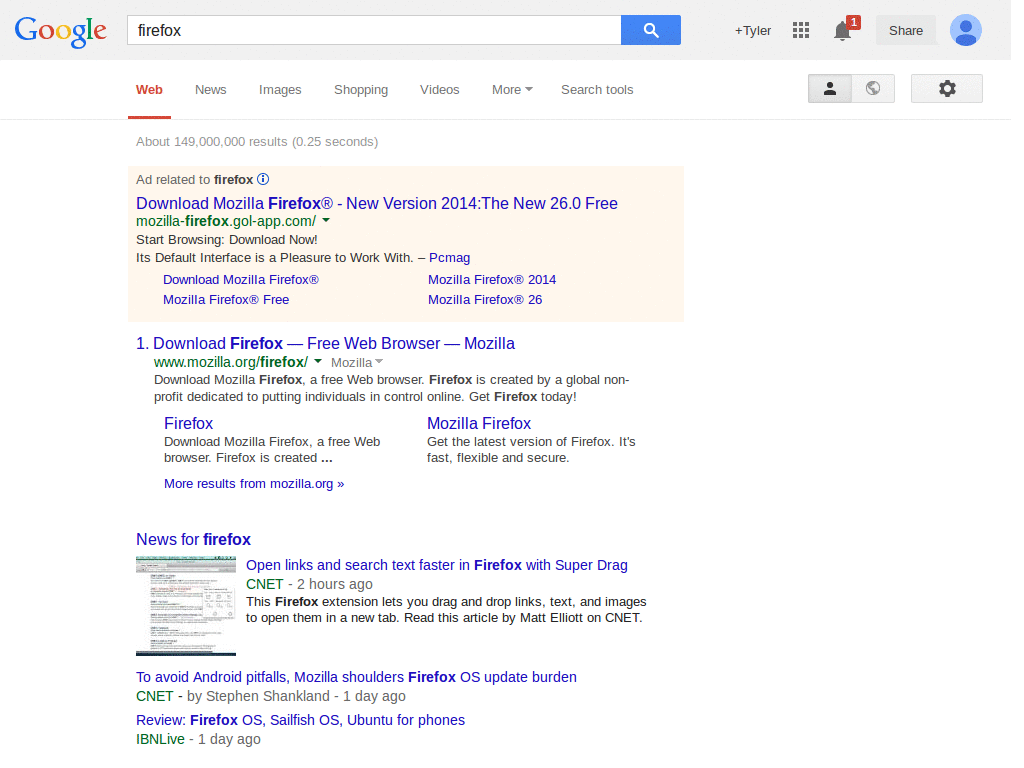
Task: Open News for firefox heading
Action: coord(193,539)
